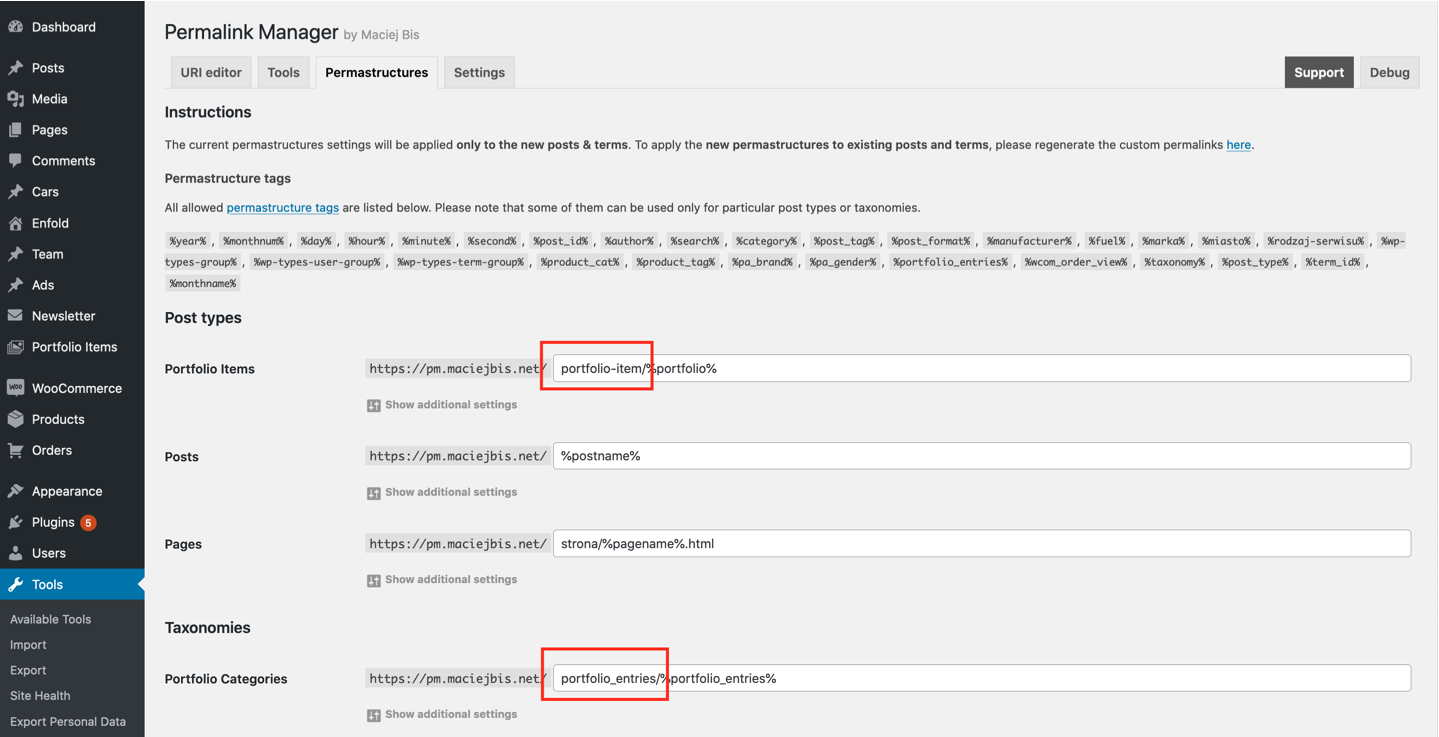The image size is (1439, 737).
Task: Click the 'here' regenerate permalinks link
Action: (x=1238, y=144)
